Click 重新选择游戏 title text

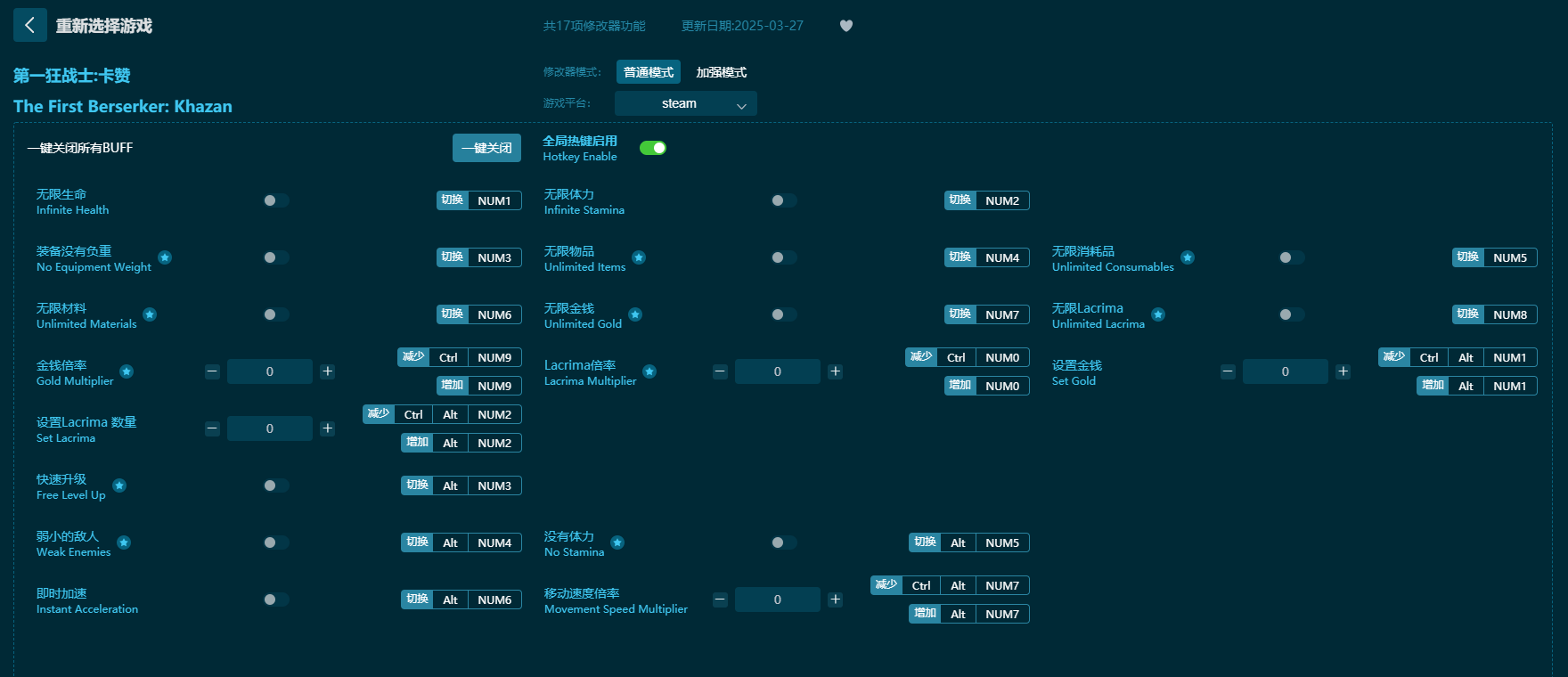pos(104,26)
